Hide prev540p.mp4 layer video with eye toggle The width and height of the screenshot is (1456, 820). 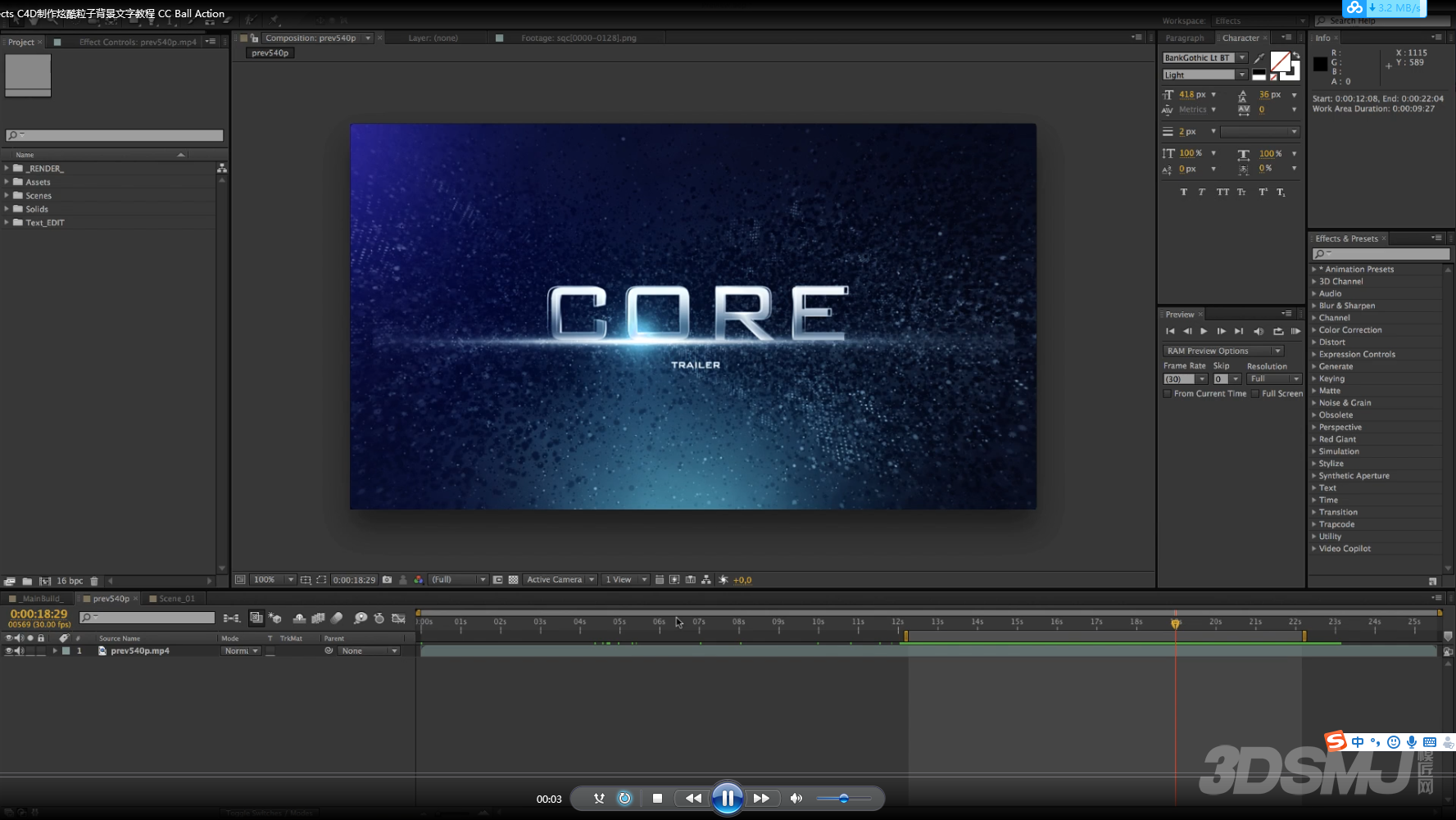tap(9, 650)
